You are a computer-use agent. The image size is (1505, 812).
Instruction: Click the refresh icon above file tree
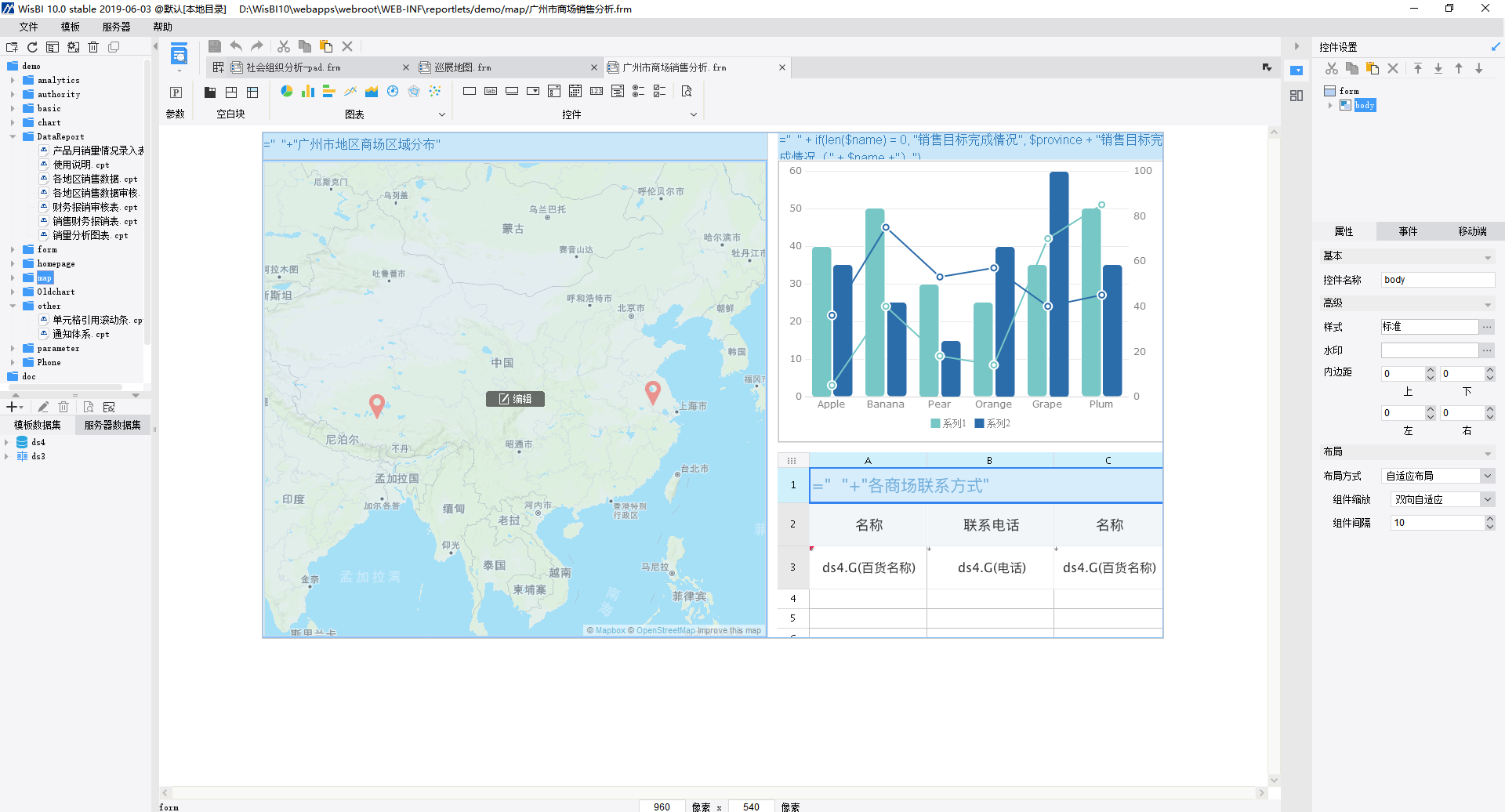click(x=32, y=47)
